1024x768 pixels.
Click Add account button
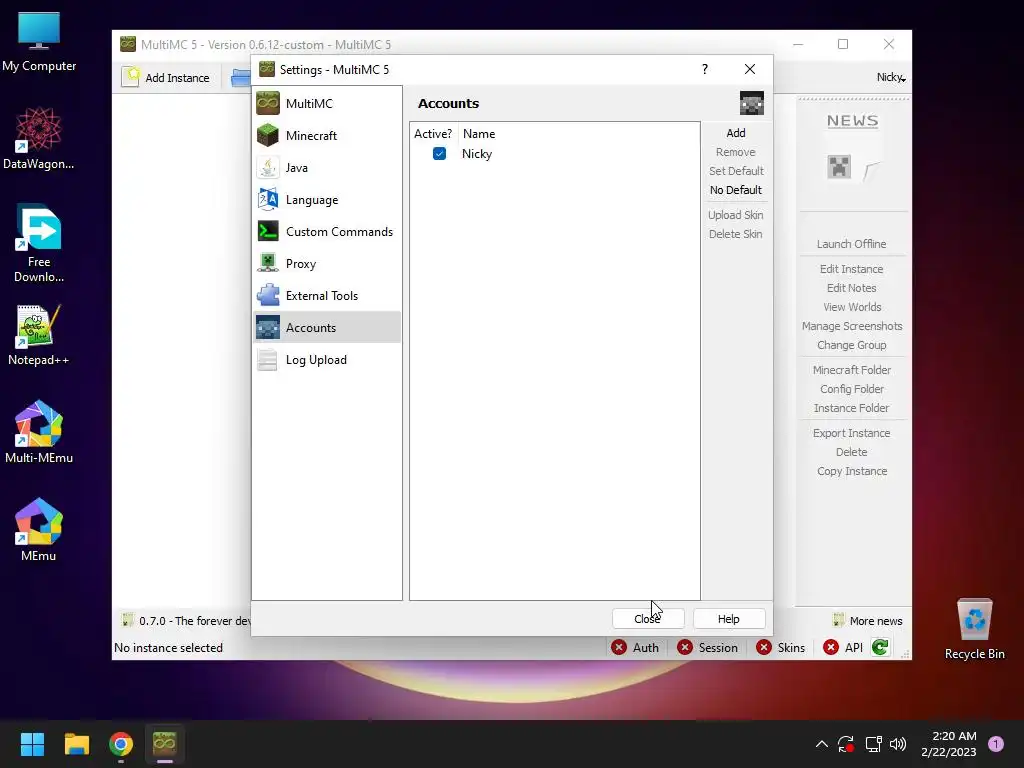(x=735, y=133)
